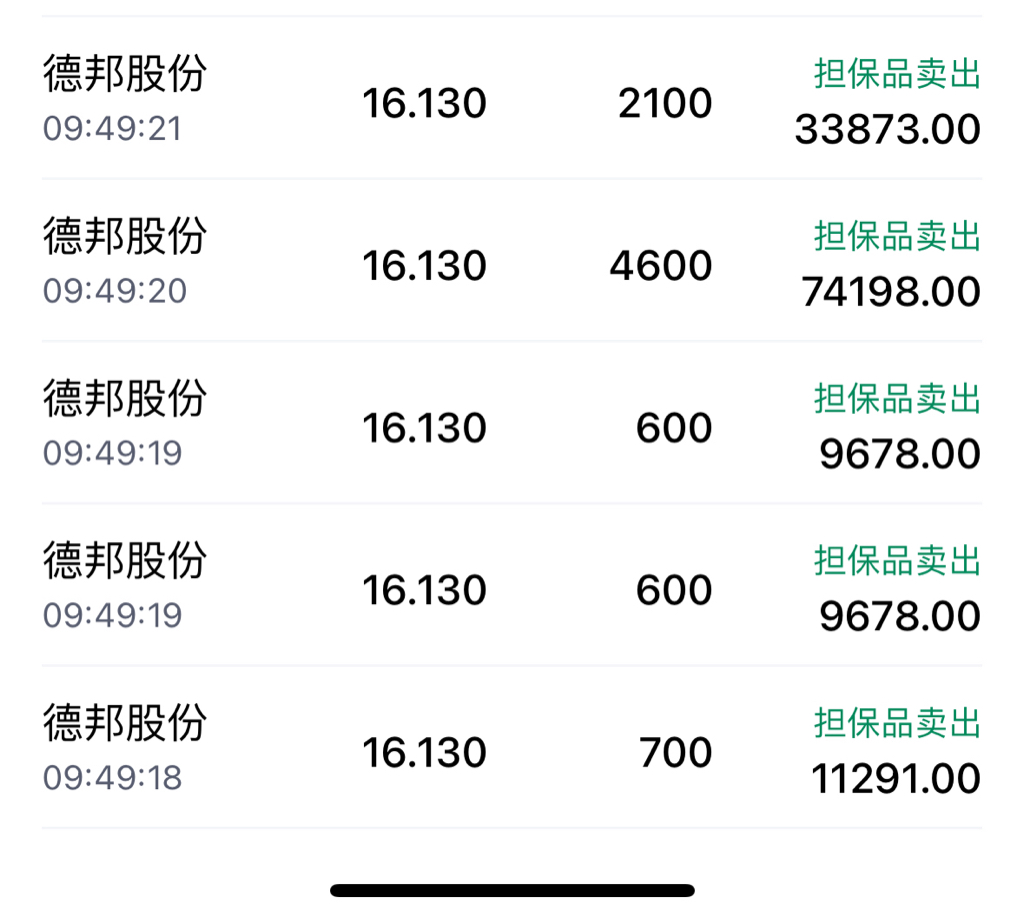This screenshot has height=919, width=1024.
Task: Select the quantity 4600 entry
Action: click(661, 266)
